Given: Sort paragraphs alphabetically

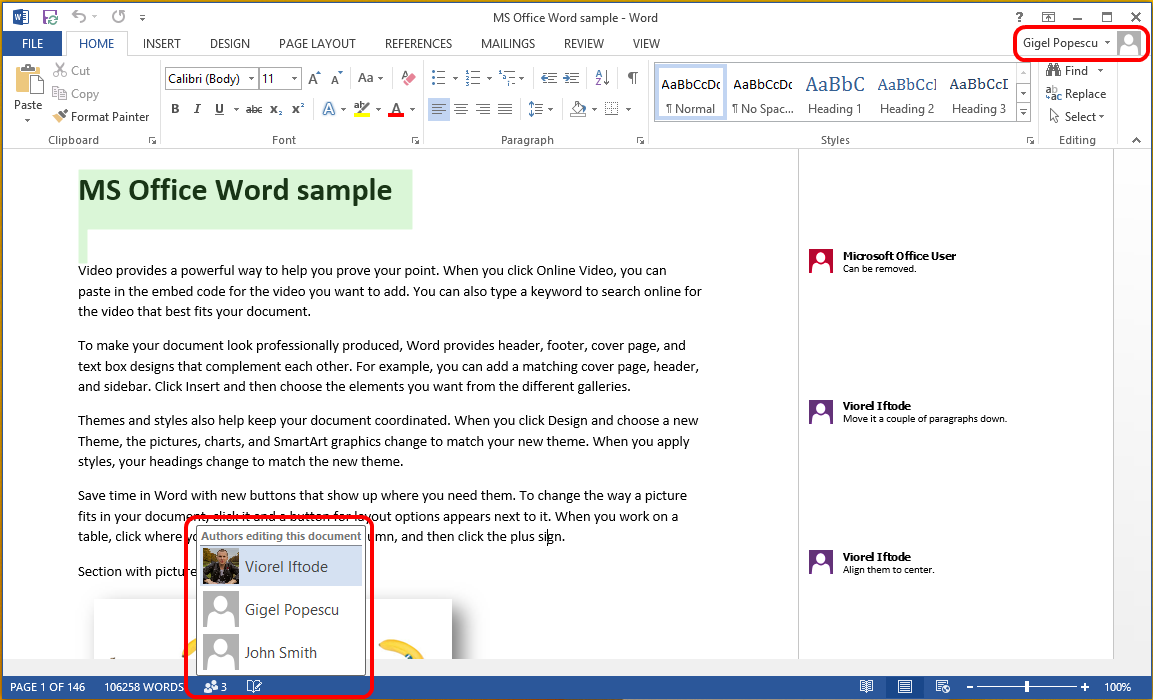Looking at the screenshot, I should (x=602, y=78).
